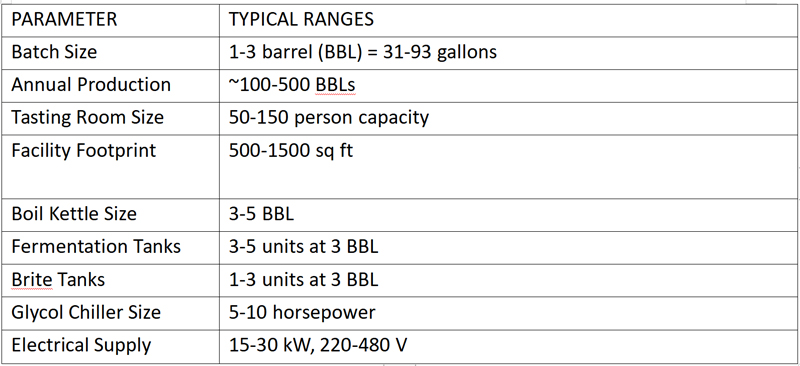The height and width of the screenshot is (366, 800).
Task: Click the 500-1500 sq ft cell
Action: point(509,166)
